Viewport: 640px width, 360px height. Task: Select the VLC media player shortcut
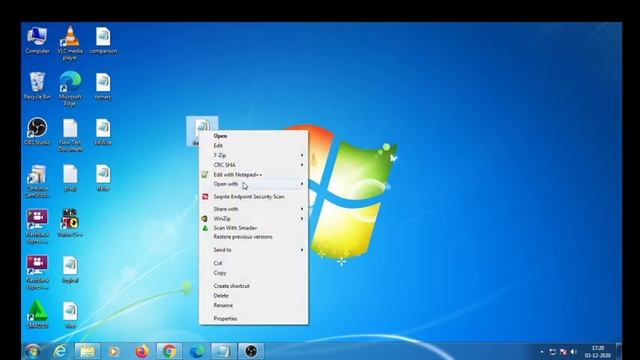click(70, 43)
